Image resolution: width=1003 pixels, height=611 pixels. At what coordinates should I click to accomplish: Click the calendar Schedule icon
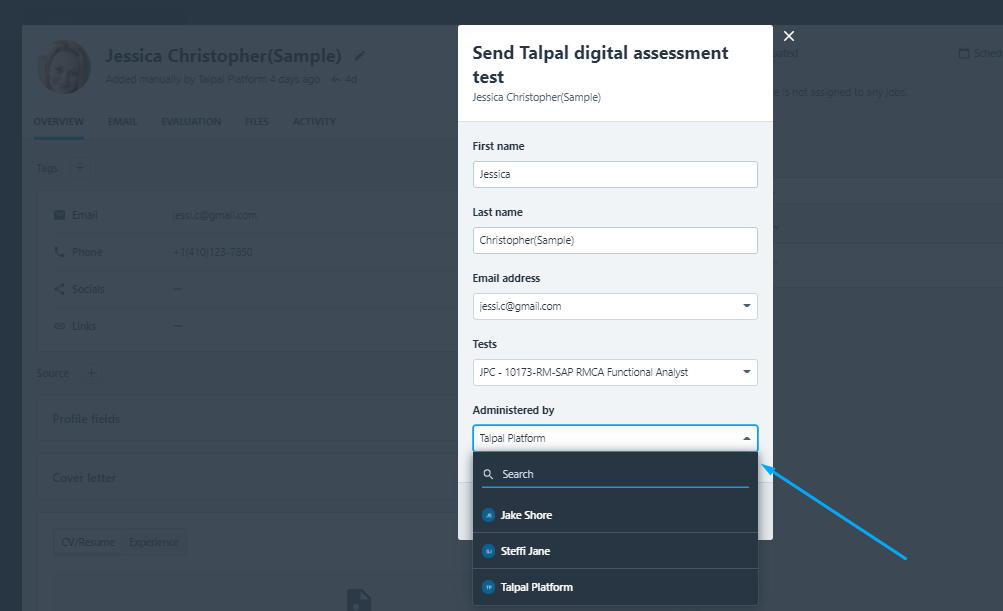[x=963, y=53]
